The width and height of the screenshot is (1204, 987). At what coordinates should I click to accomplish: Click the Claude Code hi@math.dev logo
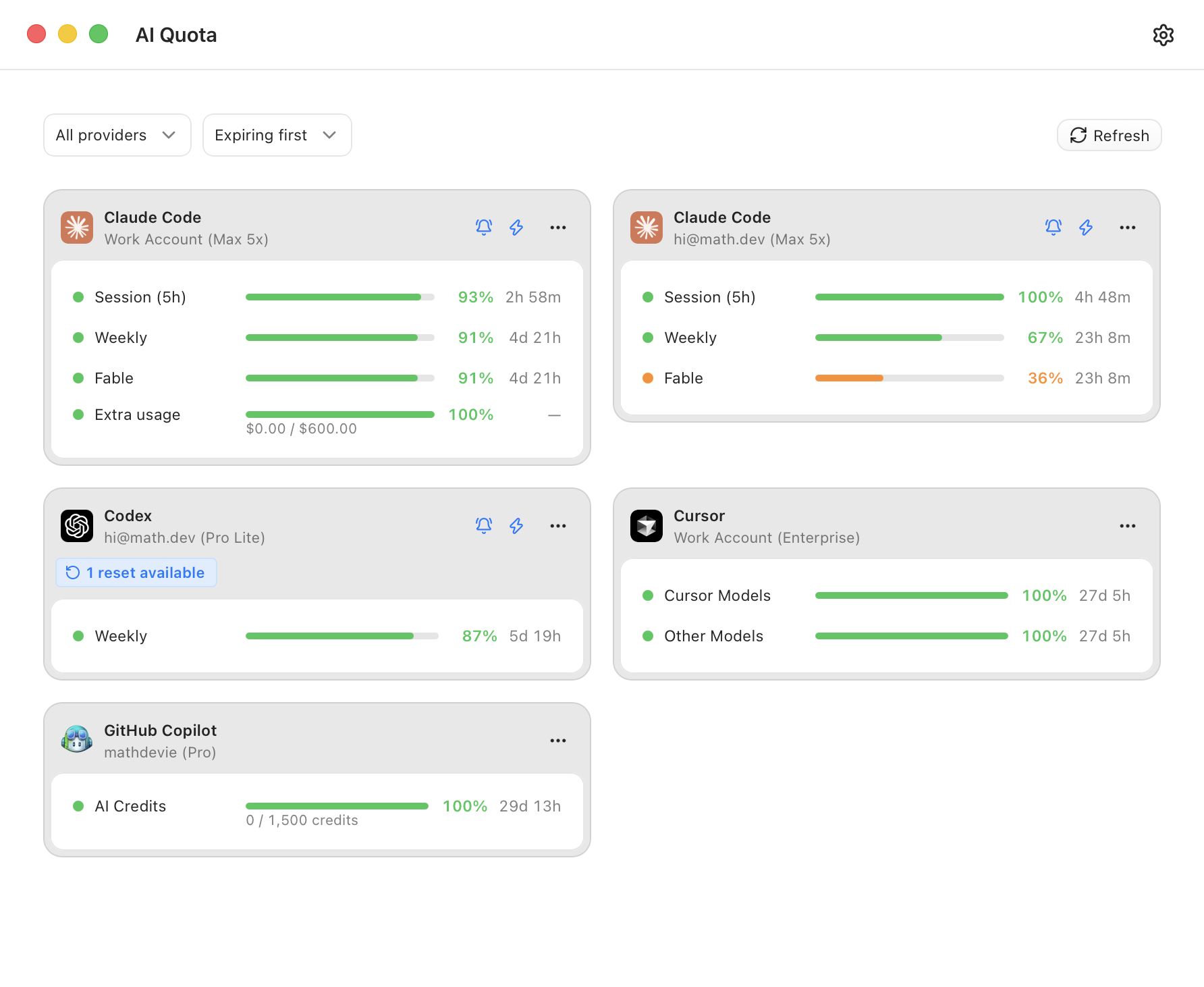point(647,228)
